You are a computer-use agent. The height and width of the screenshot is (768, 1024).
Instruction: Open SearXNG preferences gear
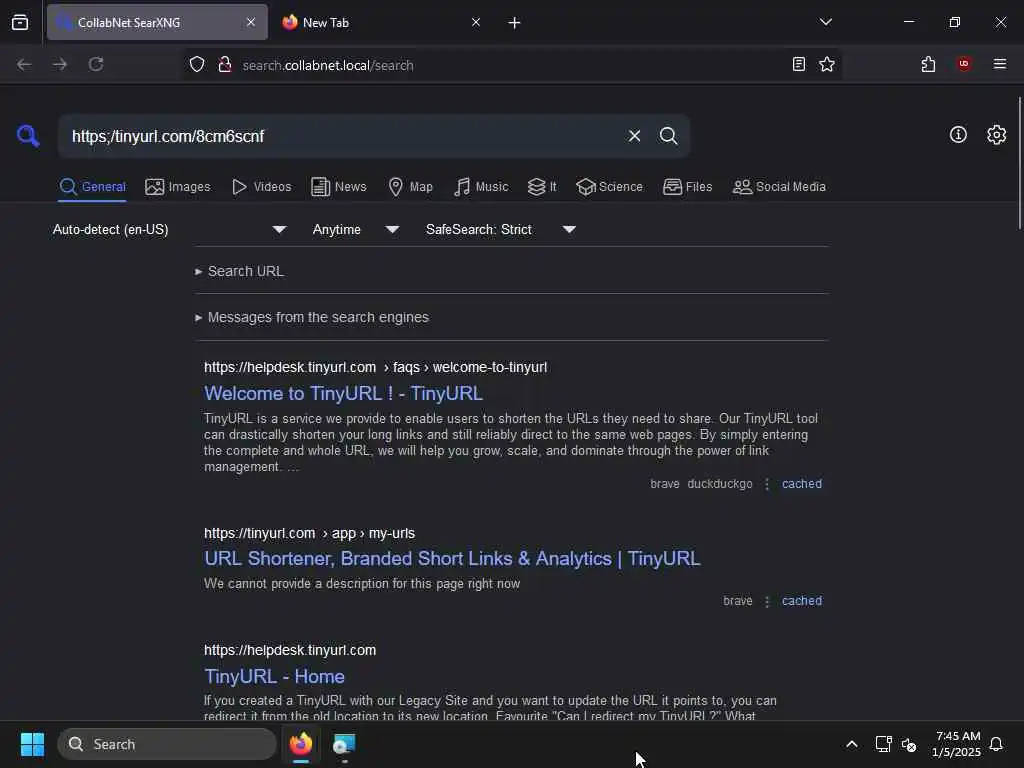tap(996, 135)
